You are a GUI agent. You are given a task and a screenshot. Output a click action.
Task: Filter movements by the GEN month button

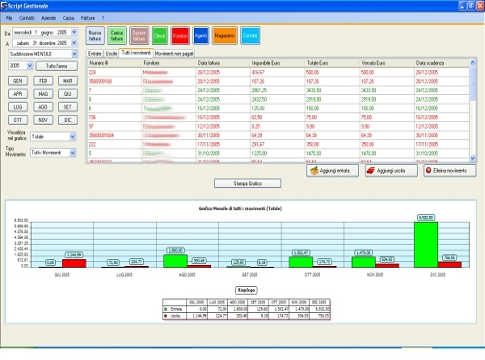point(18,81)
